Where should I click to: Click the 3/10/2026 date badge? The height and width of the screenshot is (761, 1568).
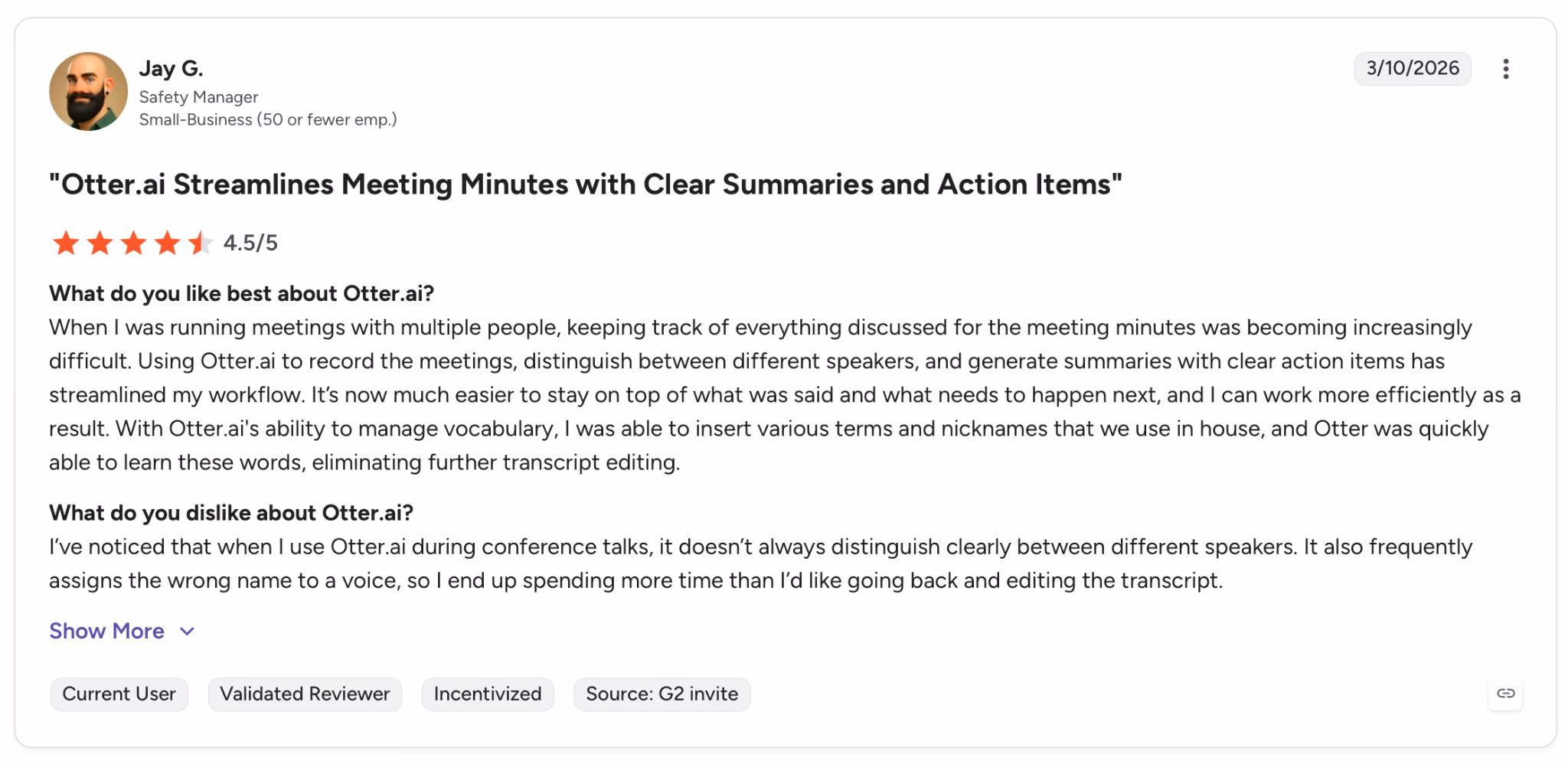click(x=1413, y=68)
